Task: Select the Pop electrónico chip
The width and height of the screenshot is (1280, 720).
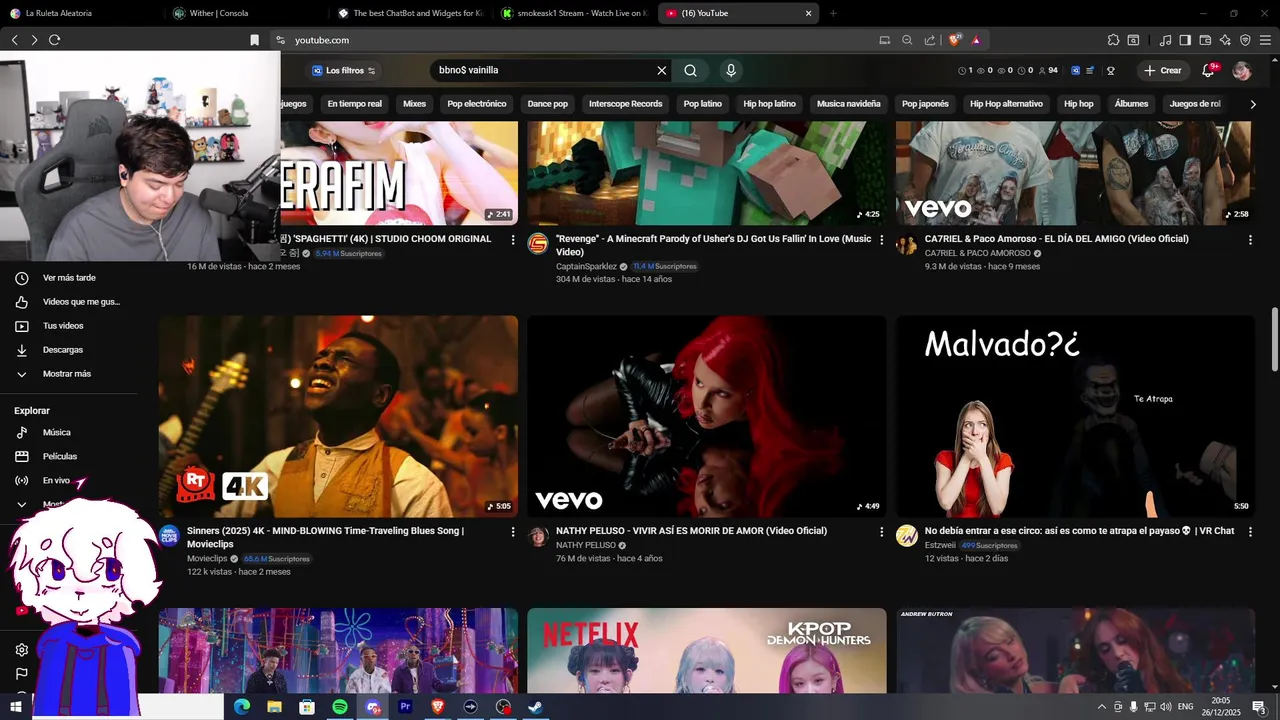Action: click(x=477, y=104)
